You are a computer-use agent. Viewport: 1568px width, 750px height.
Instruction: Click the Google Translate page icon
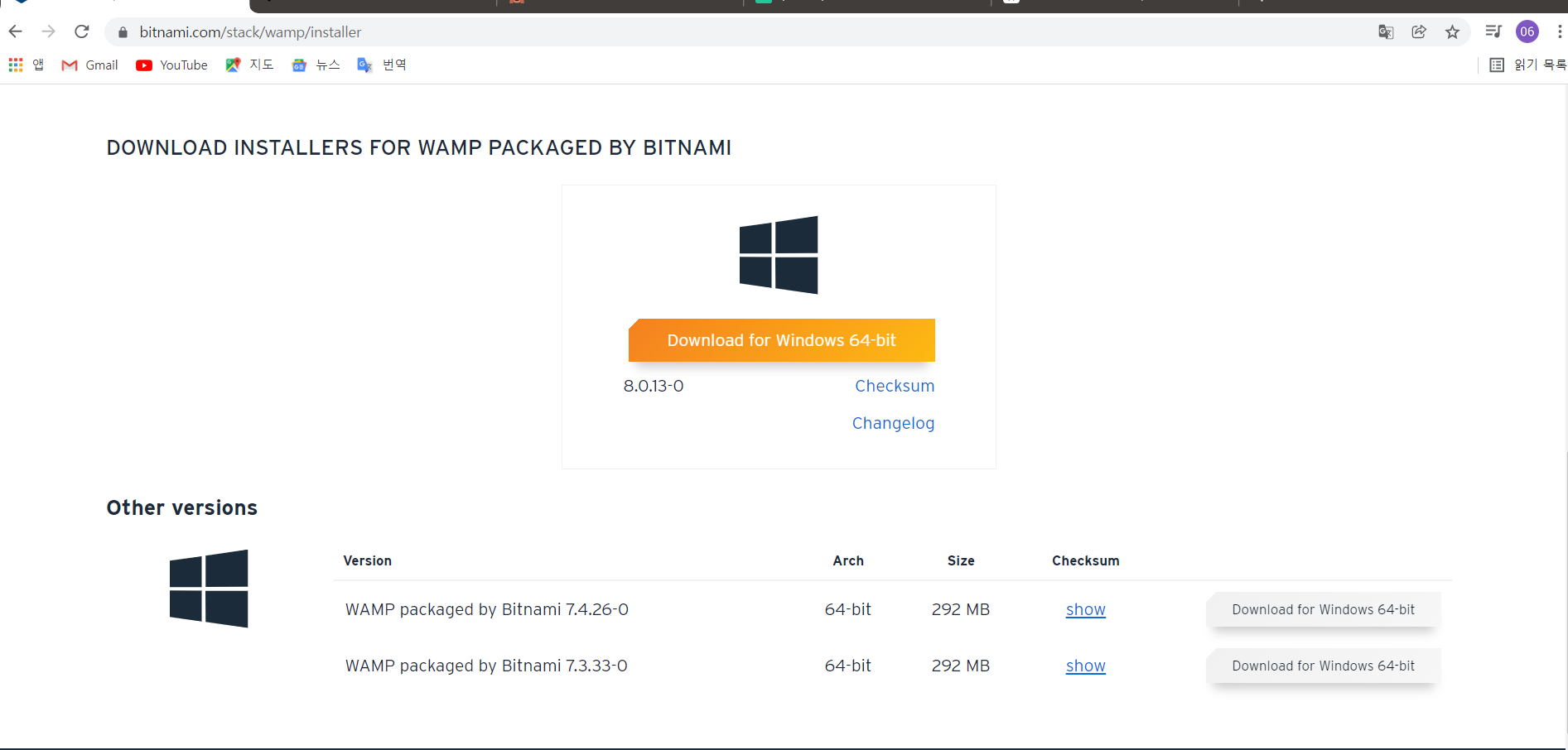coord(1386,31)
